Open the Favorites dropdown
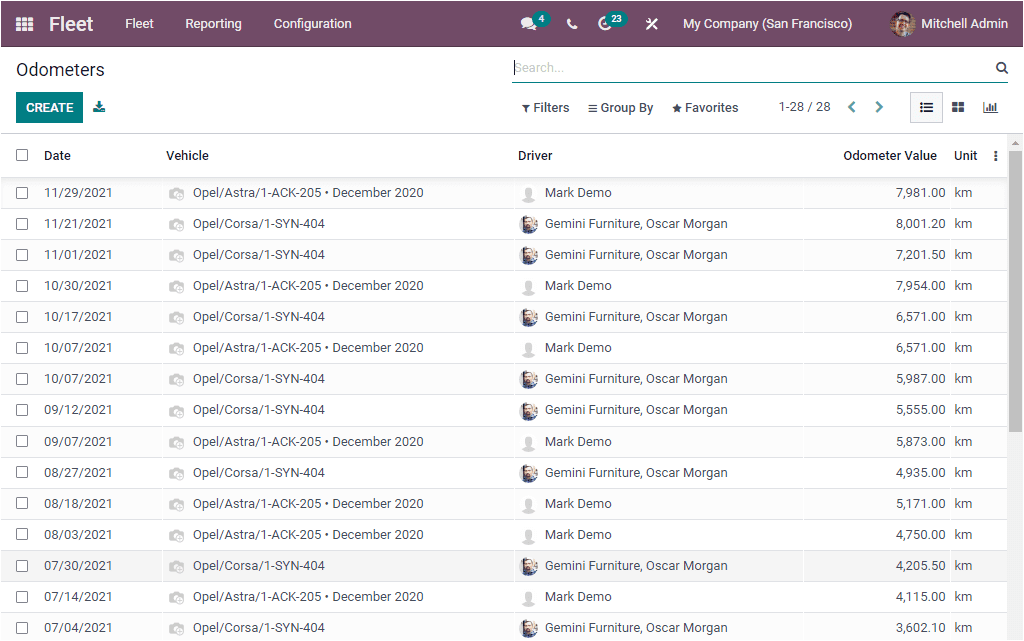The height and width of the screenshot is (641, 1024). [704, 107]
